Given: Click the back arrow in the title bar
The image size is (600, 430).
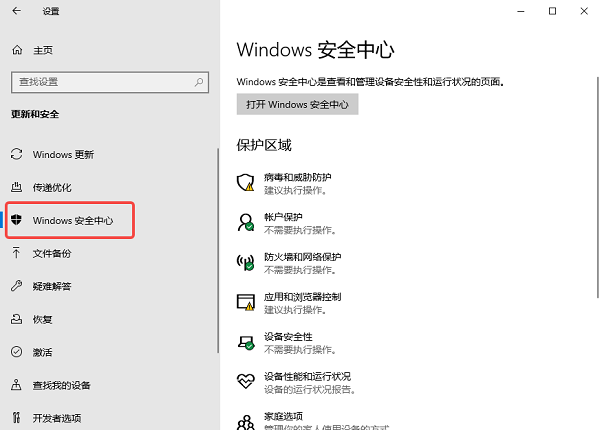Looking at the screenshot, I should (x=16, y=11).
